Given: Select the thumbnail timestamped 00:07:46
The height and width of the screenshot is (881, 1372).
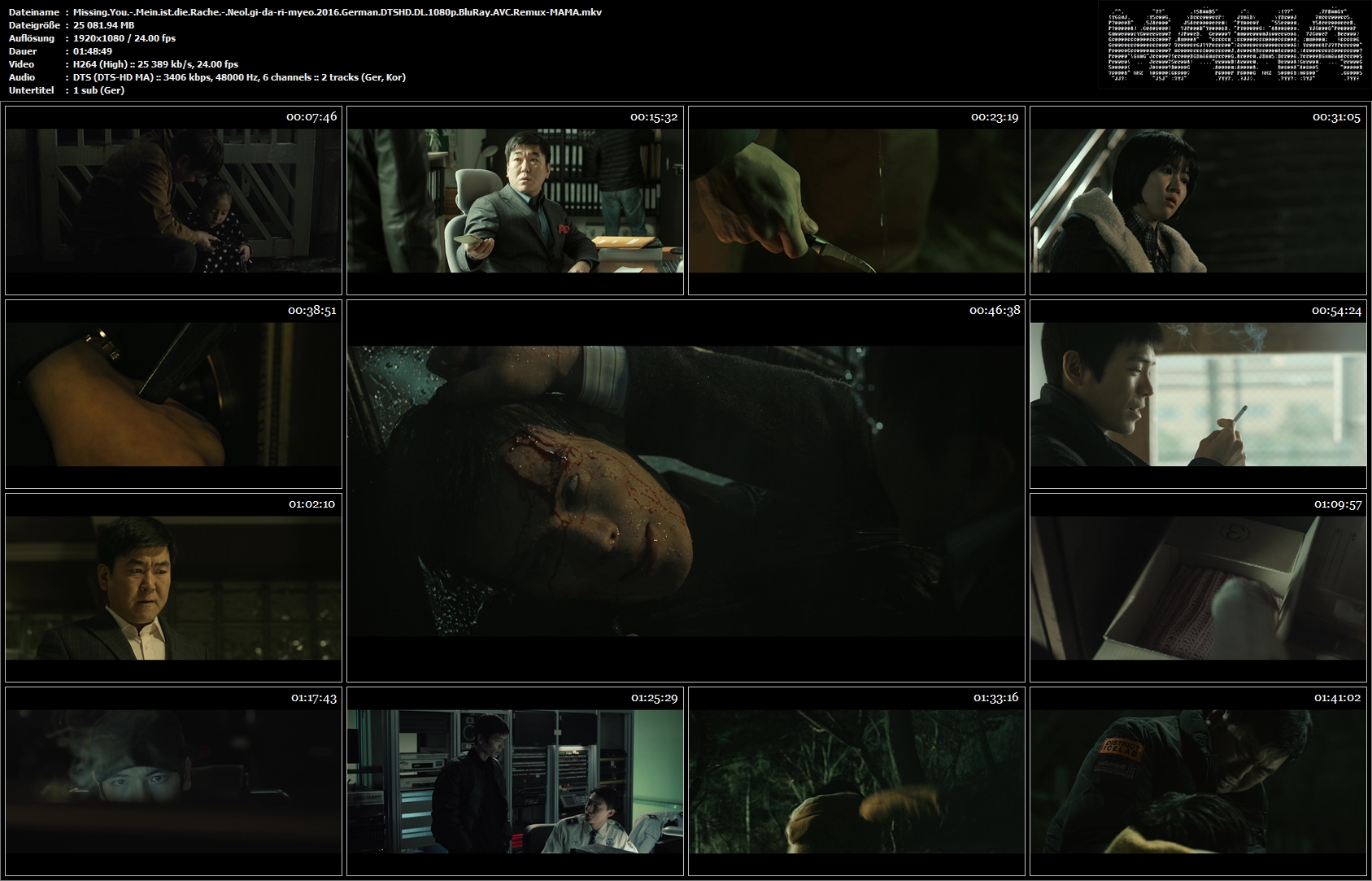Looking at the screenshot, I should tap(173, 200).
